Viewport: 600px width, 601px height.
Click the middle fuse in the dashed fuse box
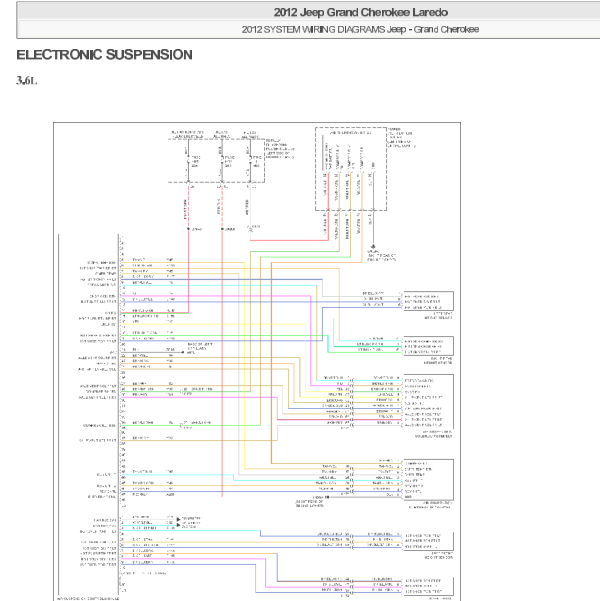[220, 158]
